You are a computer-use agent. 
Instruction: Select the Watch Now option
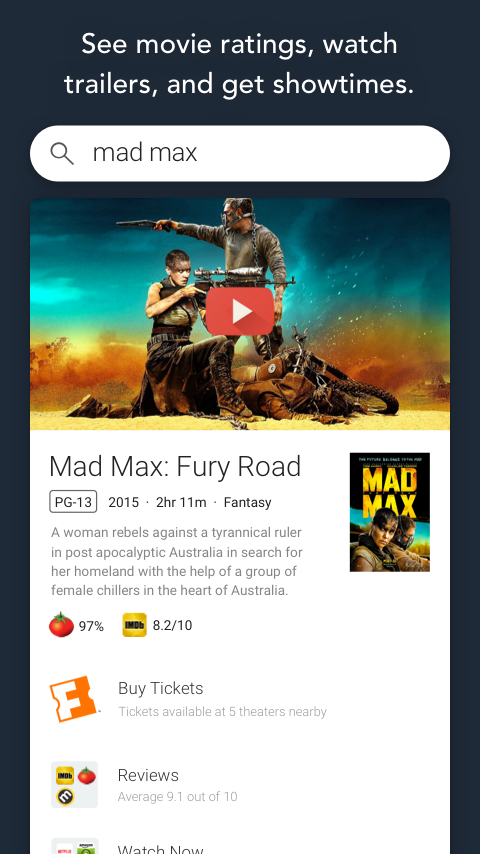240,846
